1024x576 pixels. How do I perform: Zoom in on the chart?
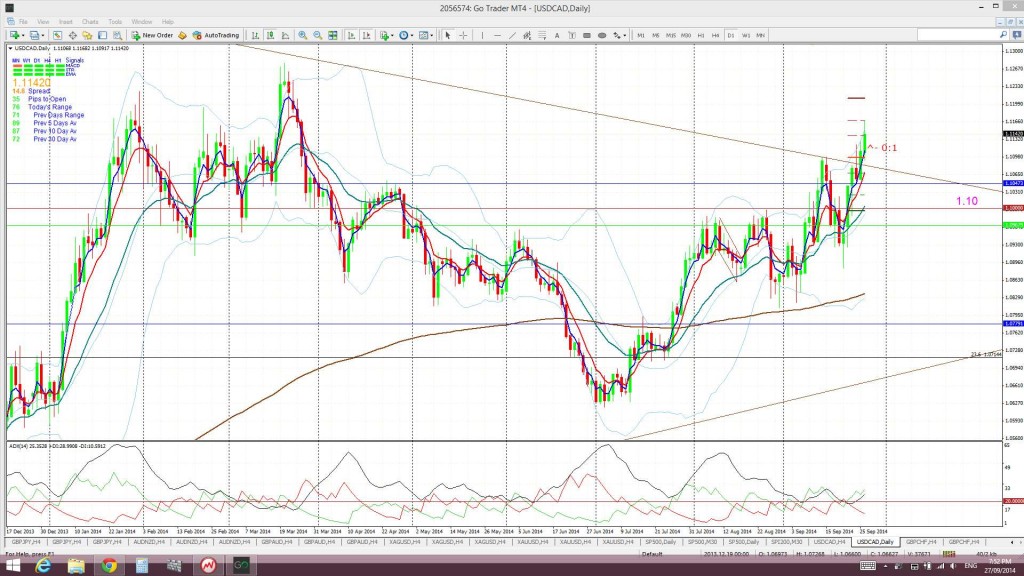pos(302,35)
